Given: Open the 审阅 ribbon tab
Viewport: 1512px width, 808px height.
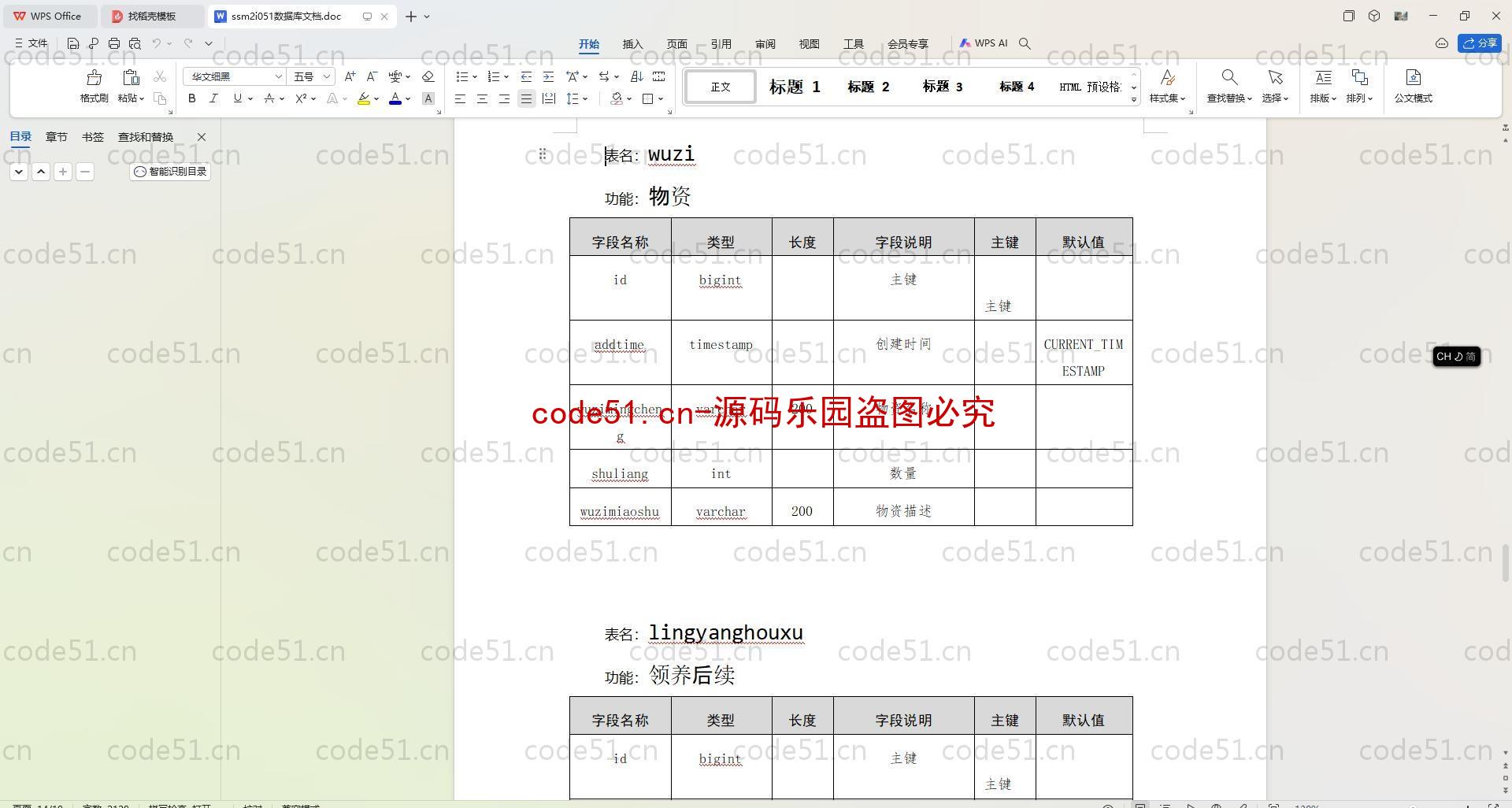Looking at the screenshot, I should [765, 44].
